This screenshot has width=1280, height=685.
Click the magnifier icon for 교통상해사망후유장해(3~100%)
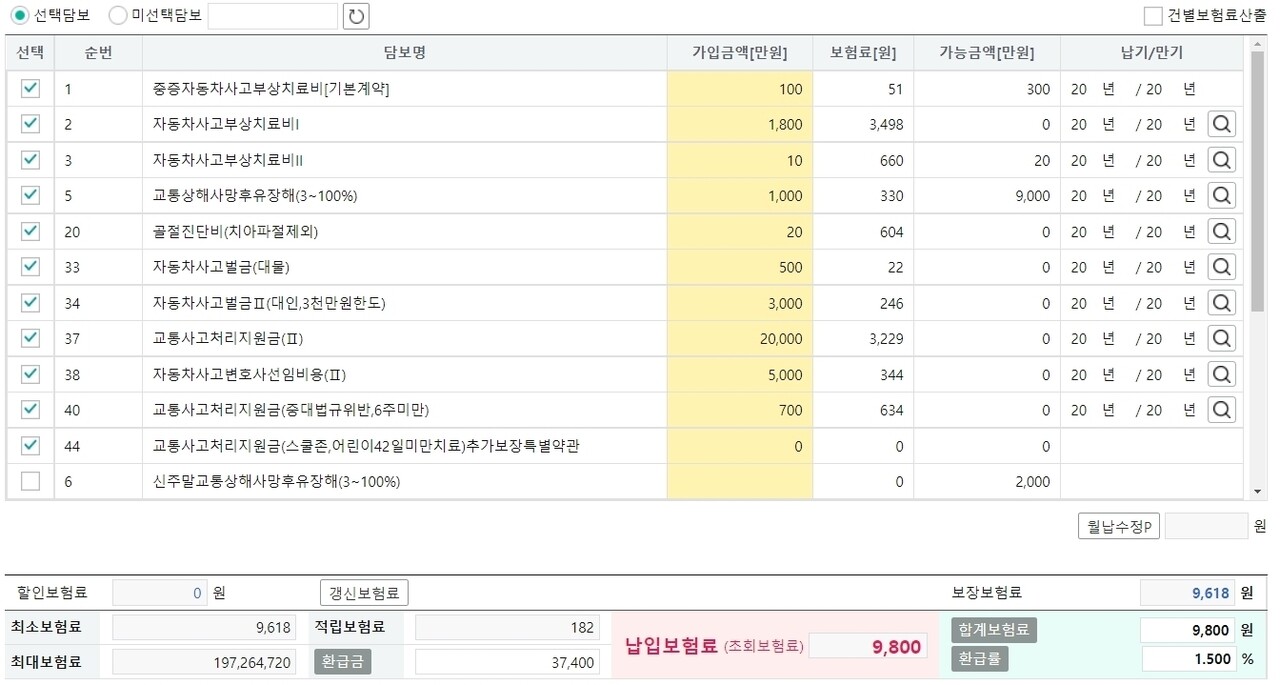(1221, 195)
